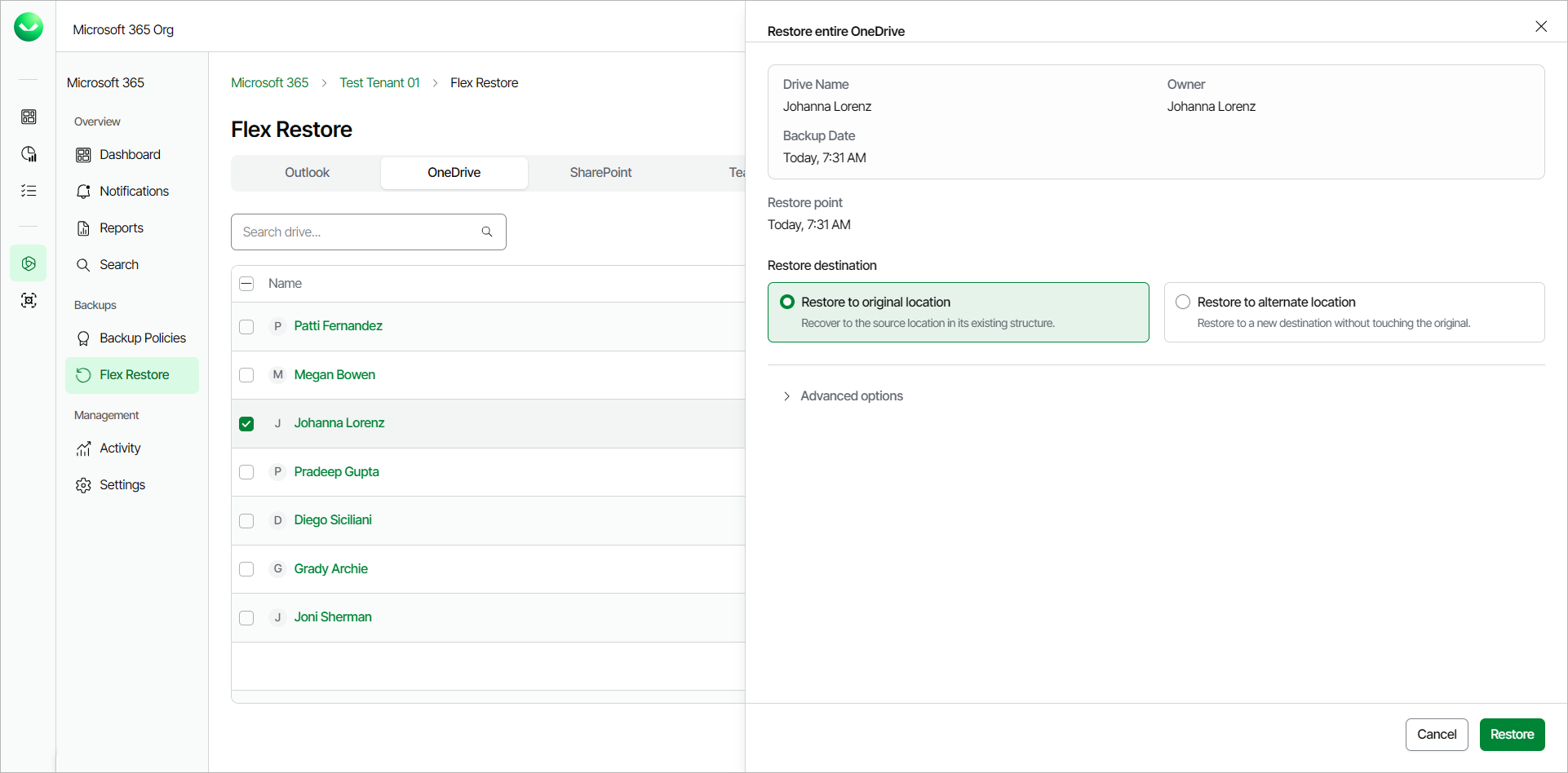Open Dashboard in the sidebar

pyautogui.click(x=132, y=155)
